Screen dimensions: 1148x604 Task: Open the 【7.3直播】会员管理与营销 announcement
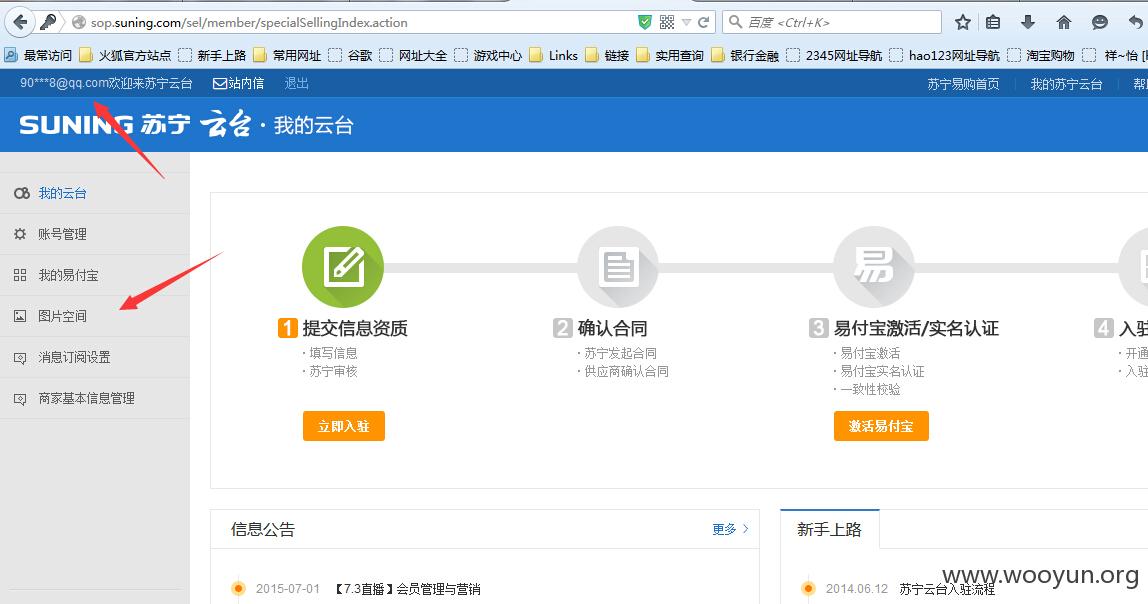407,589
